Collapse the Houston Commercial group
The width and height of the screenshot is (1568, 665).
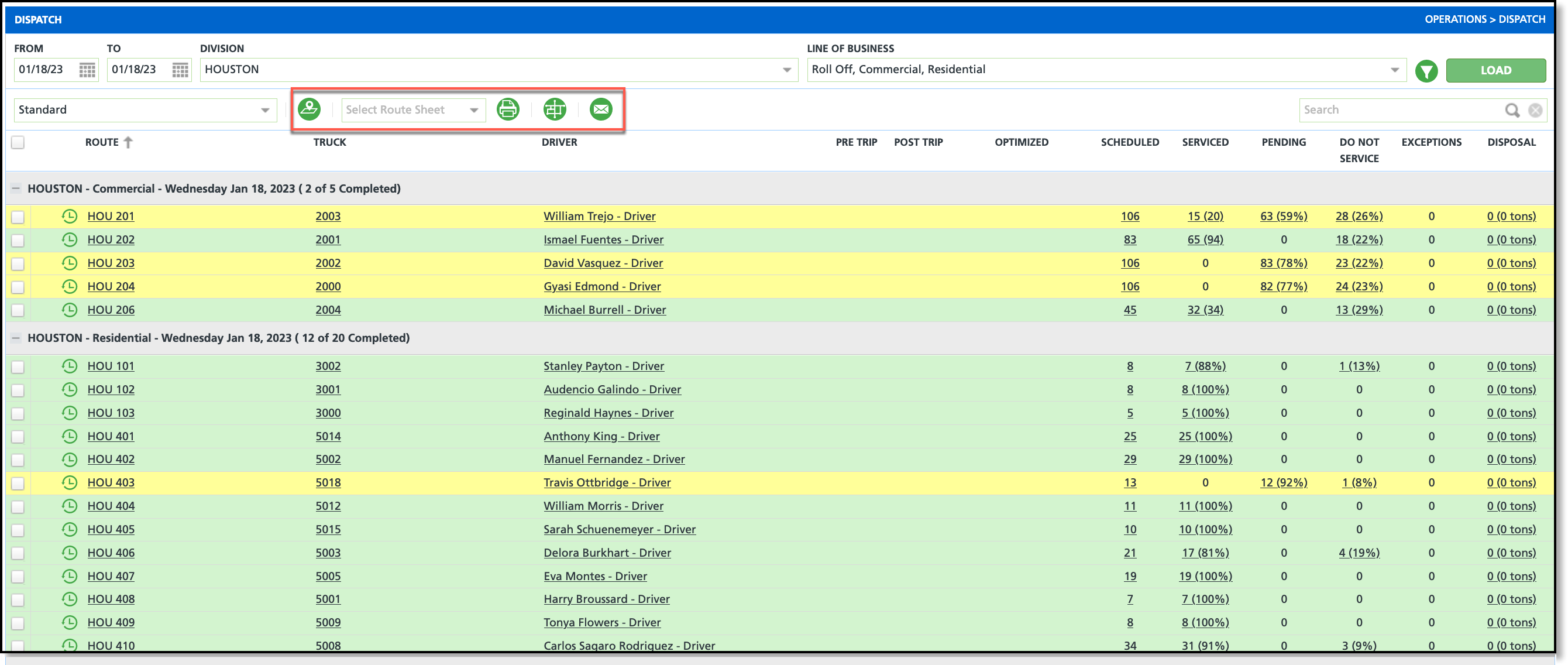tap(16, 188)
